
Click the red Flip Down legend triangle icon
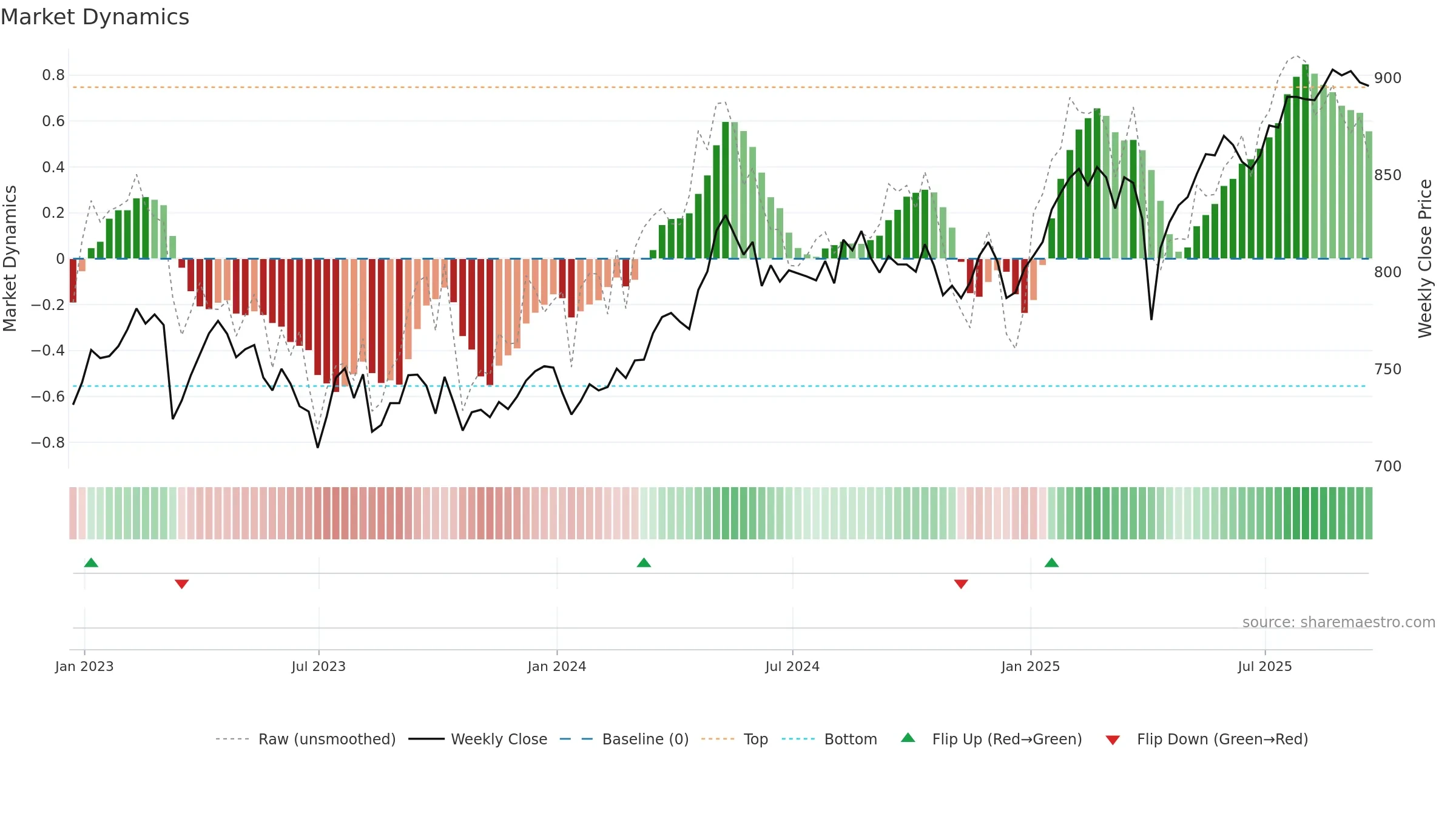(x=1113, y=740)
